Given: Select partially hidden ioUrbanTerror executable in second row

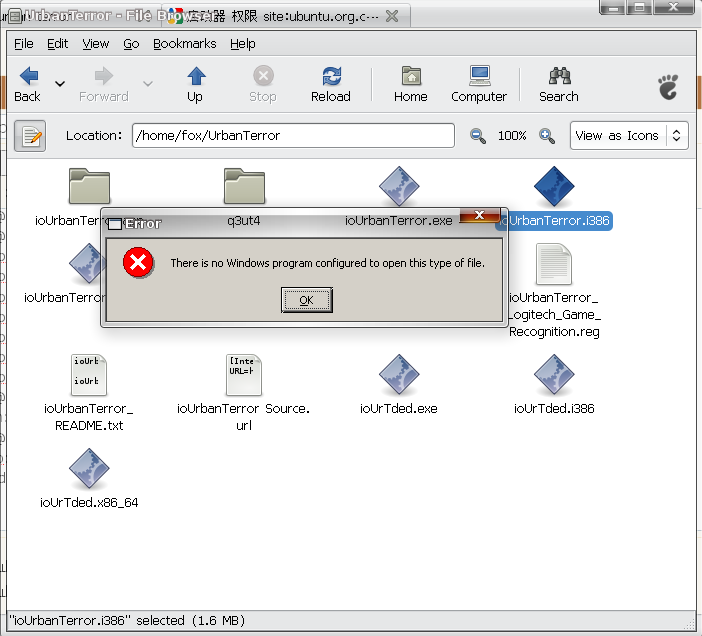Looking at the screenshot, I should pos(86,264).
